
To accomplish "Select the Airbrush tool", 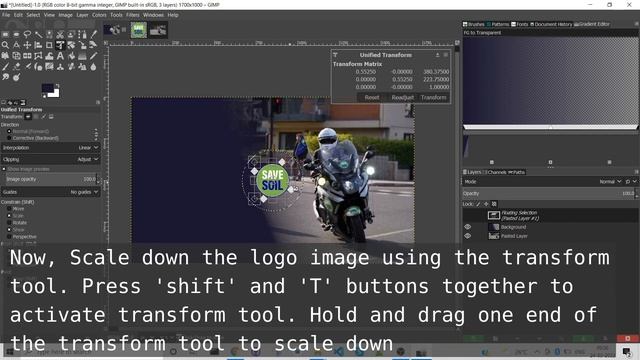I will point(28,66).
